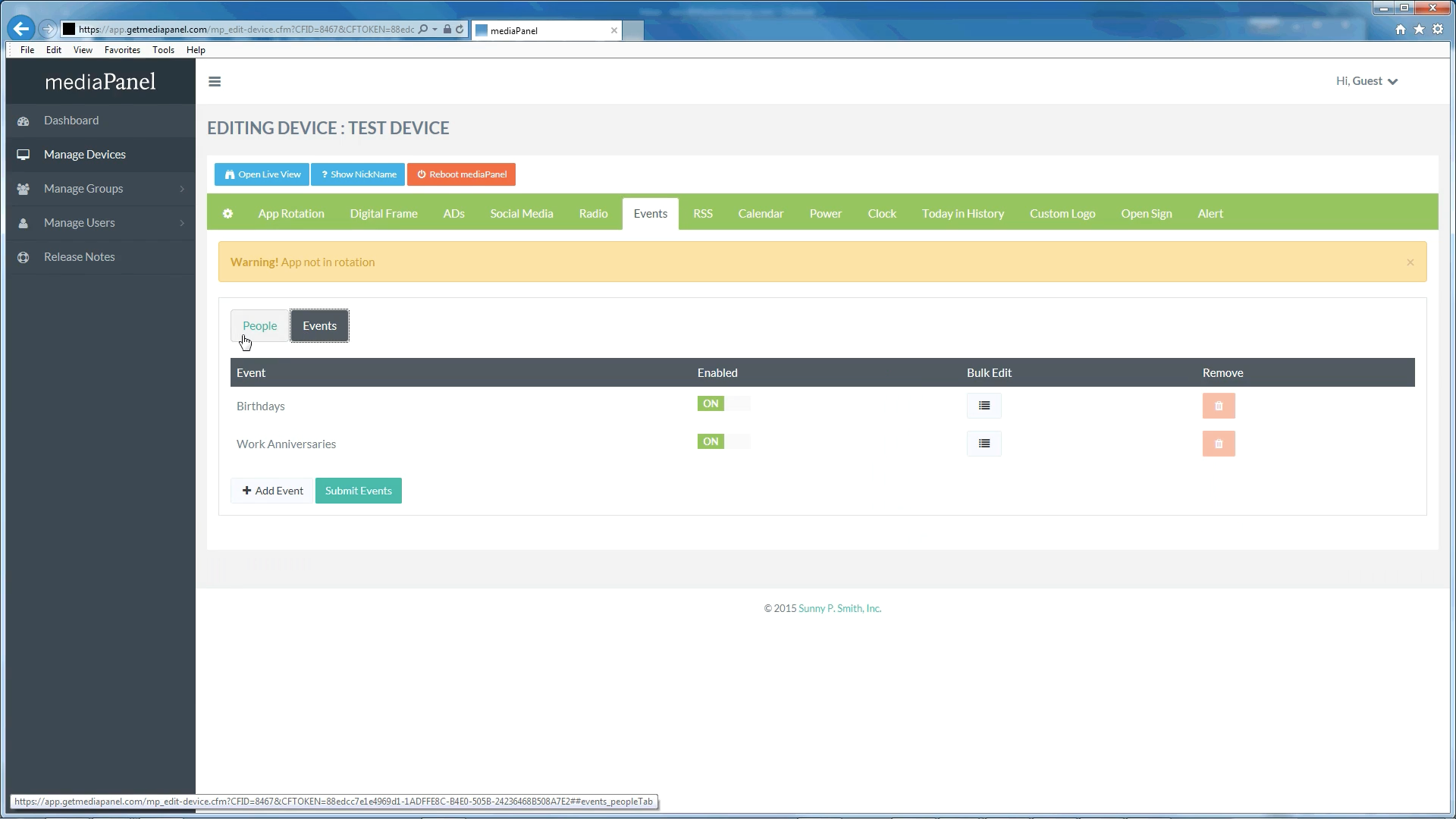Viewport: 1456px width, 819px height.
Task: Click the hamburger menu icon to collapse the sidebar
Action: 215,82
